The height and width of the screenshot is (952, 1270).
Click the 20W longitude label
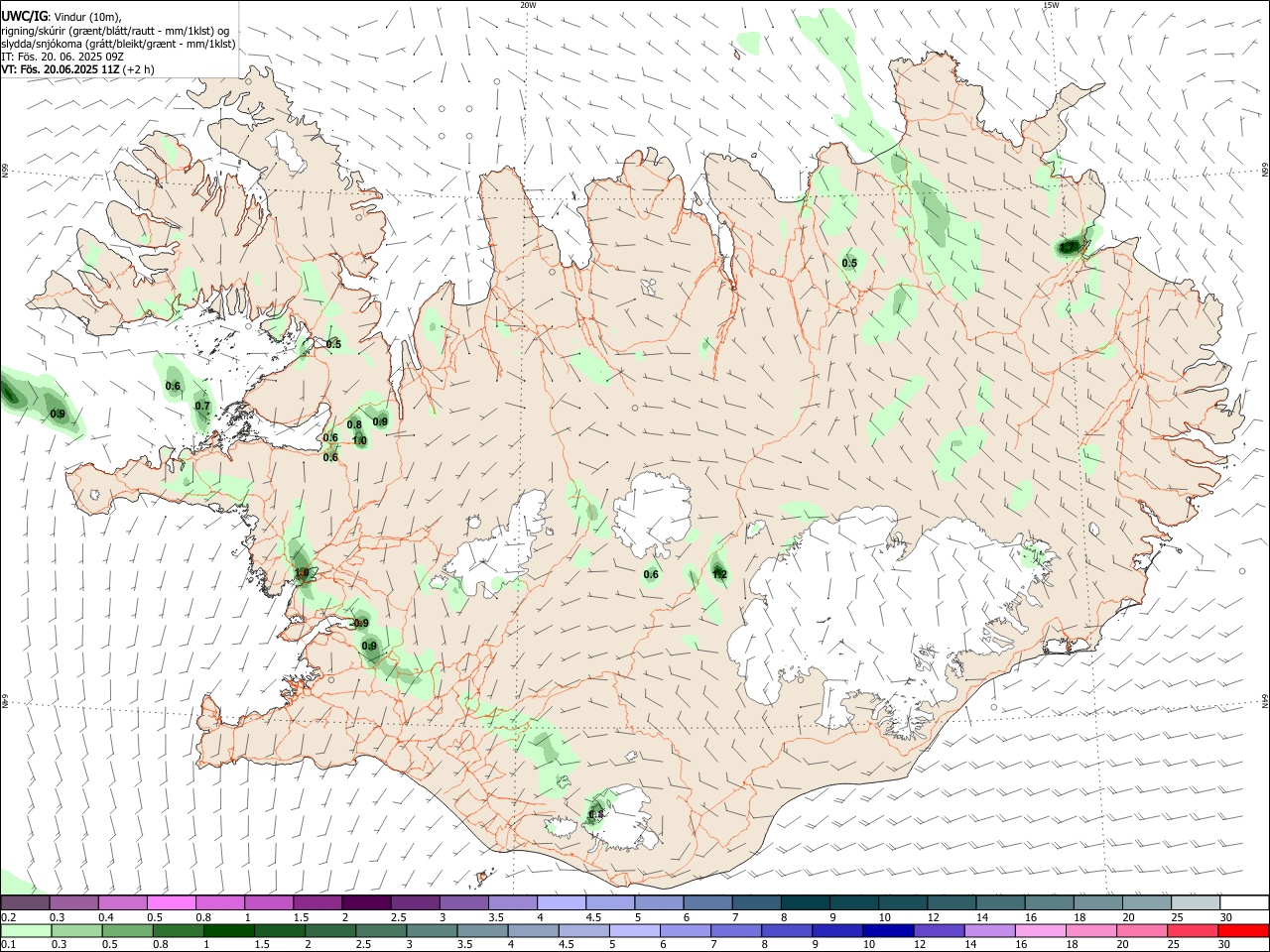click(x=529, y=5)
